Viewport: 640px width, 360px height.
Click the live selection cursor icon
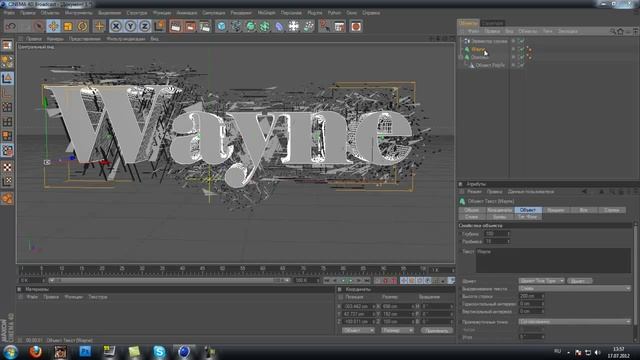click(39, 26)
